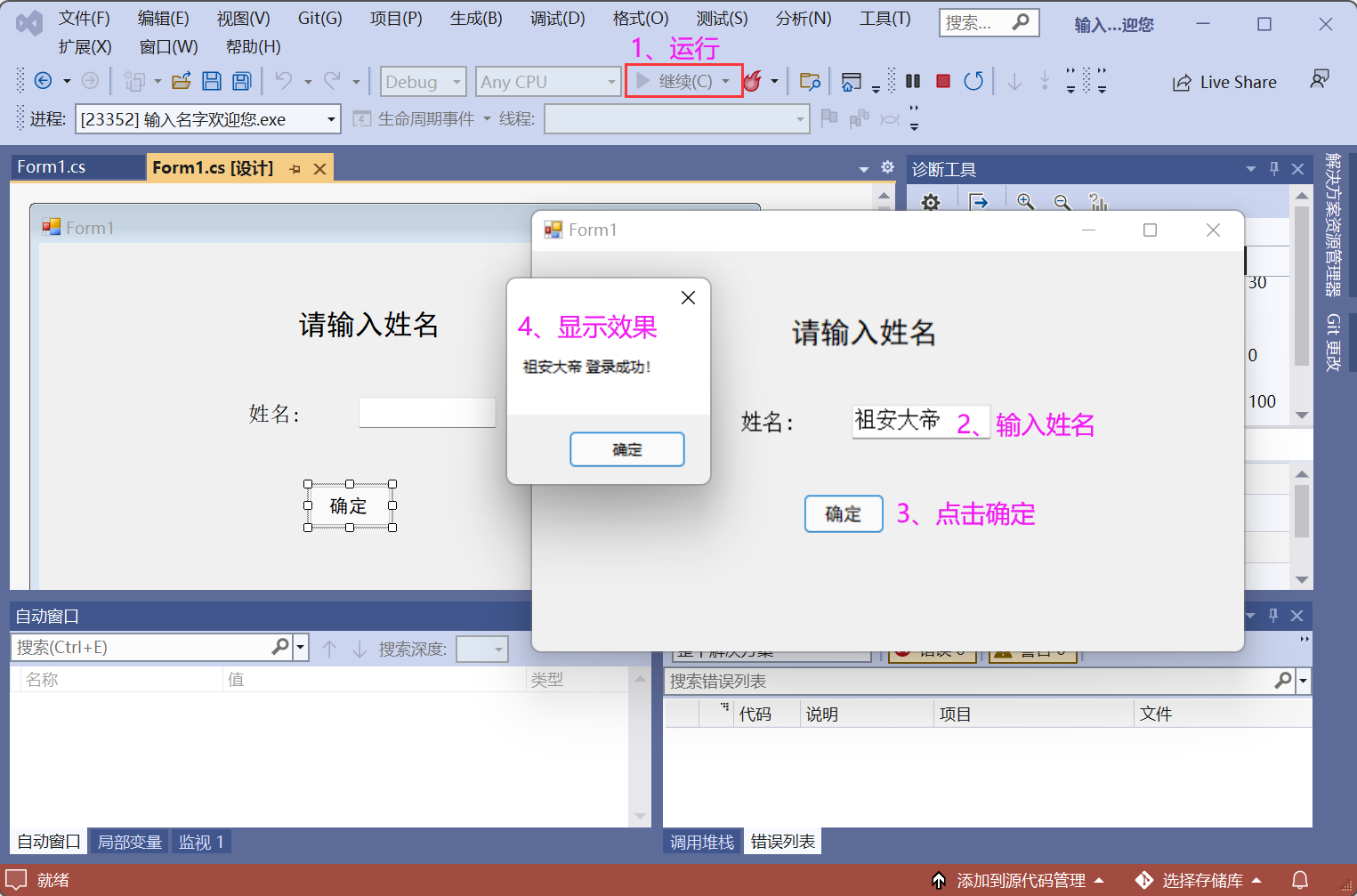This screenshot has width=1357, height=896.
Task: Open the 进程 process combo box
Action: [x=208, y=119]
